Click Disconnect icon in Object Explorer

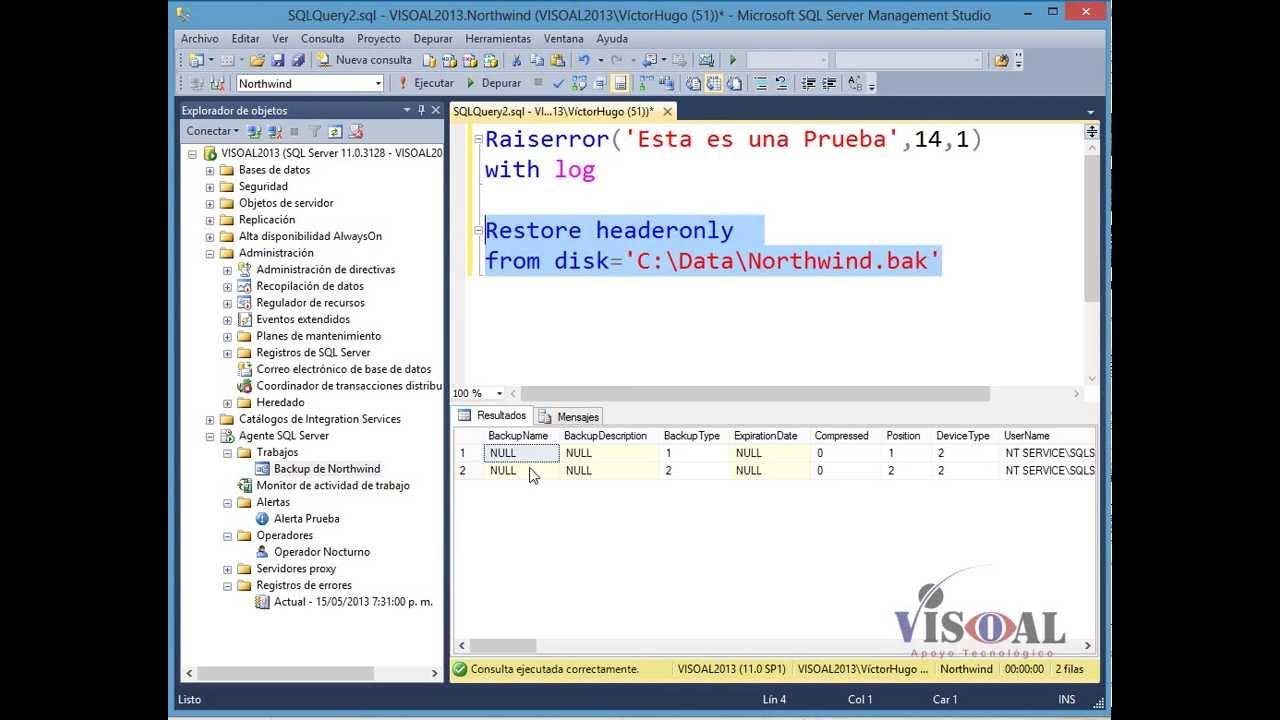[274, 131]
